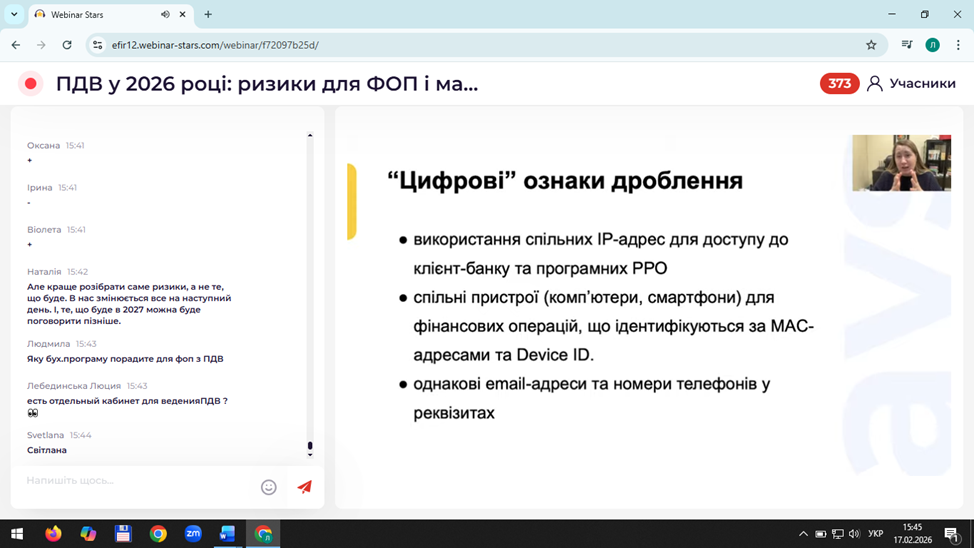Open Chrome media controls icon
Screen dimensions: 974x548
tap(906, 45)
